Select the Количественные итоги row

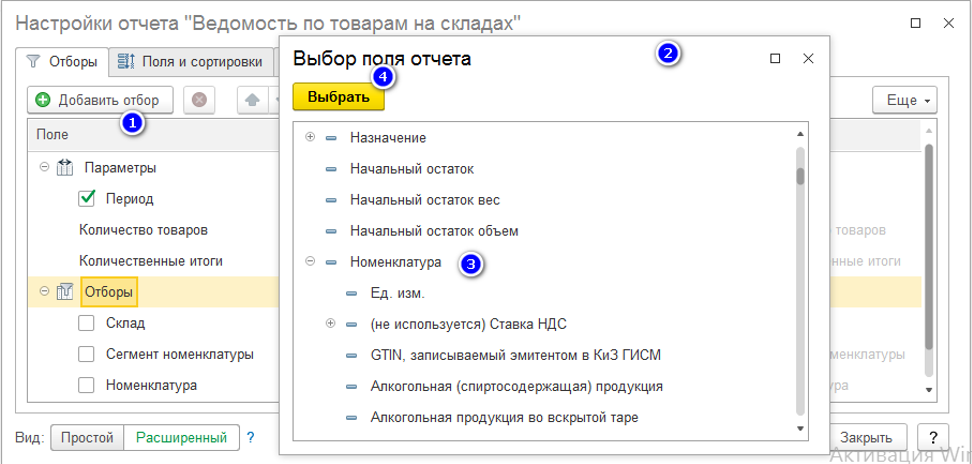pyautogui.click(x=151, y=261)
